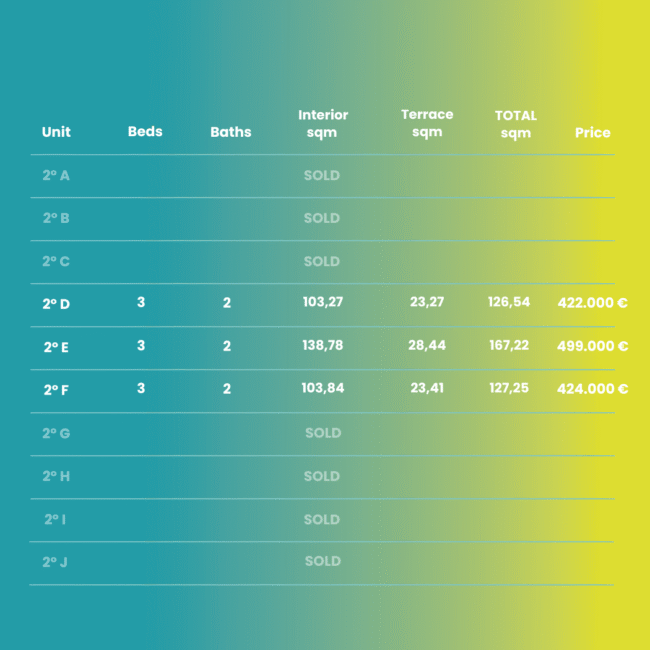Click the TOTAL sqm column header

(x=516, y=124)
